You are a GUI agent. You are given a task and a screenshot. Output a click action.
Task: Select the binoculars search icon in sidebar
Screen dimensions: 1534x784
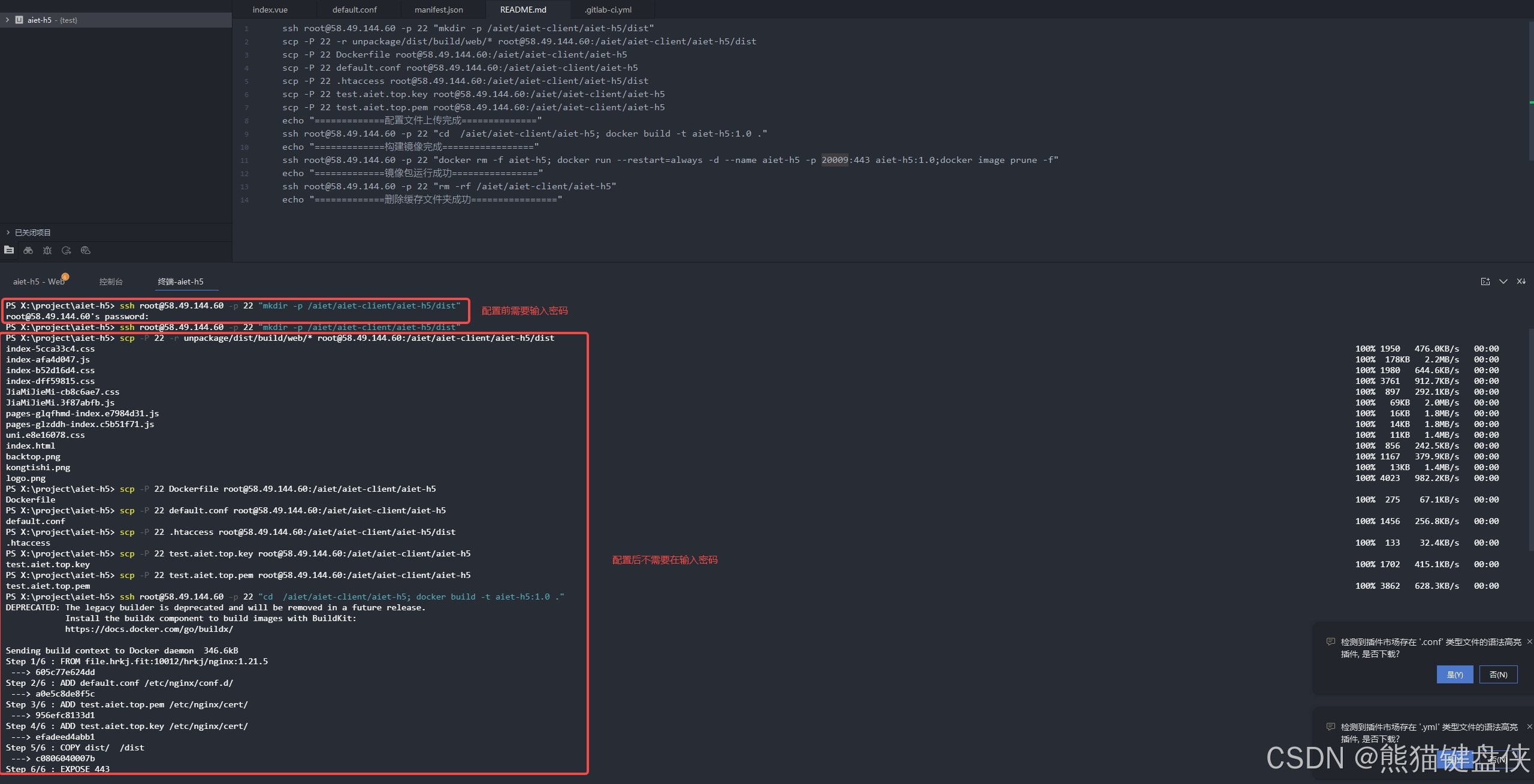pyautogui.click(x=28, y=250)
